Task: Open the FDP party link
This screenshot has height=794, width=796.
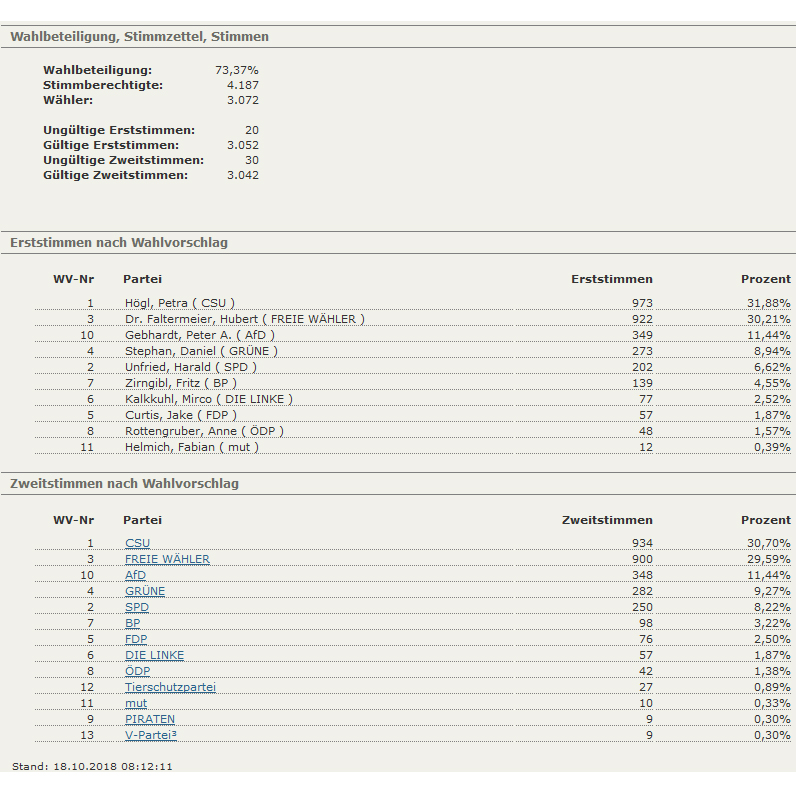Action: [x=136, y=639]
